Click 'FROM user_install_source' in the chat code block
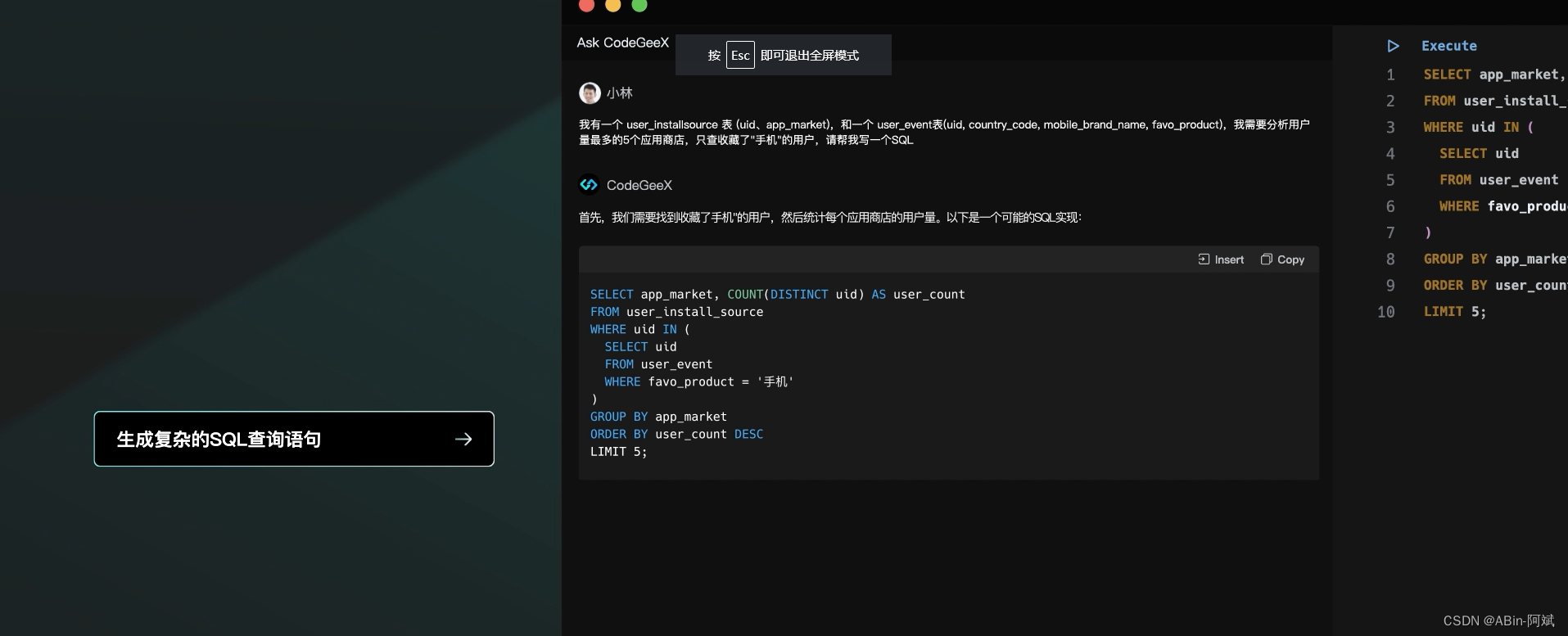This screenshot has height=636, width=1568. click(676, 312)
